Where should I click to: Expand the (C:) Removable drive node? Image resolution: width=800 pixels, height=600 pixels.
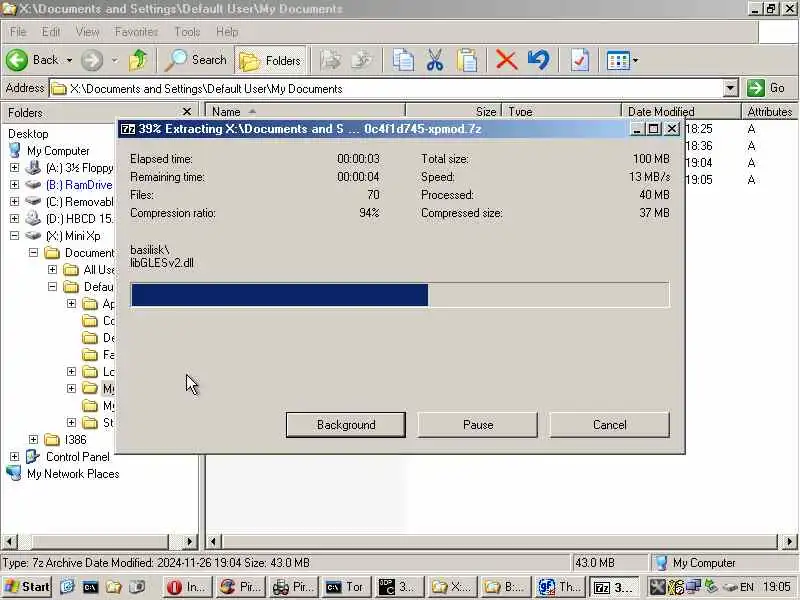14,202
